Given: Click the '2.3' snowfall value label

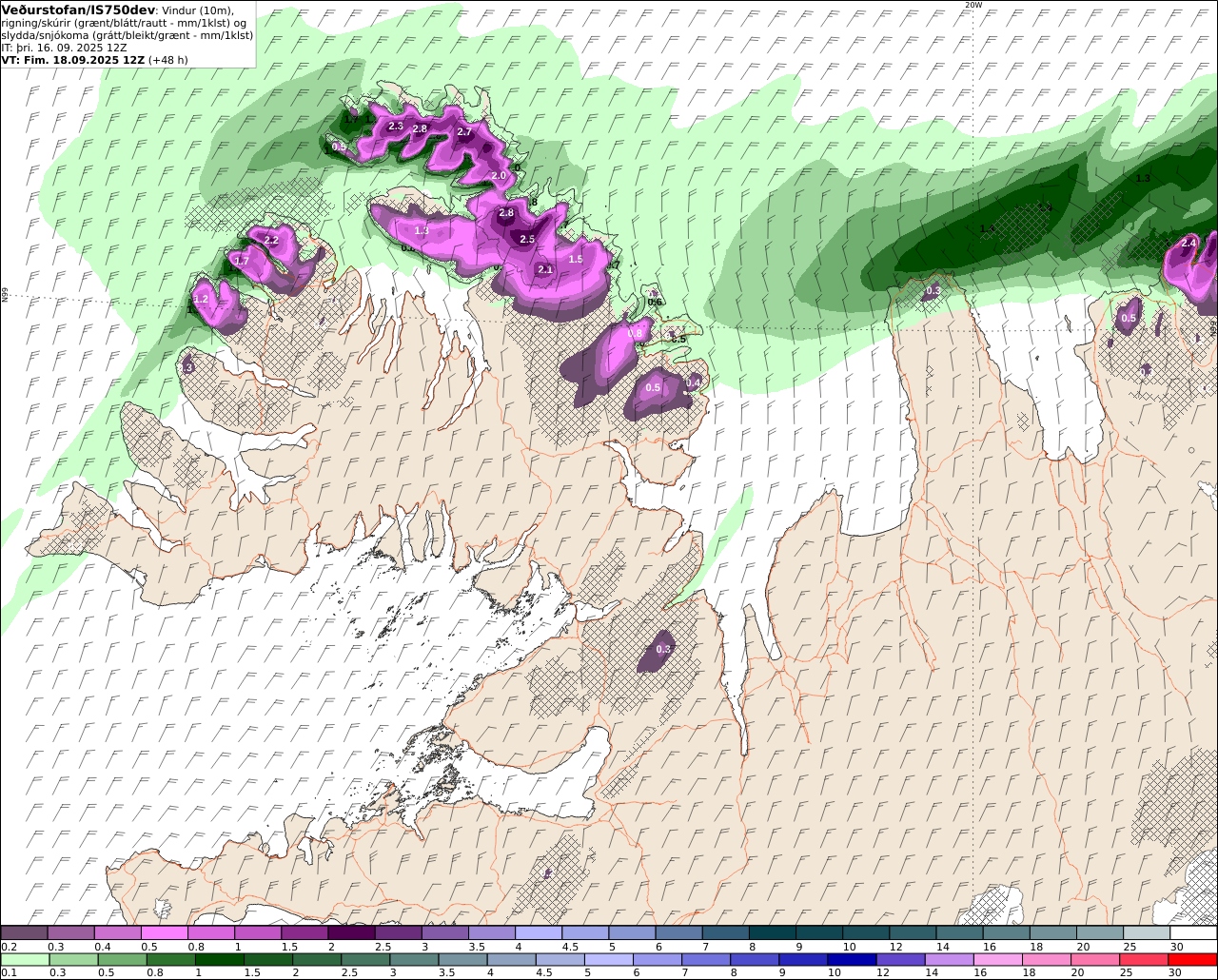Looking at the screenshot, I should point(396,126).
